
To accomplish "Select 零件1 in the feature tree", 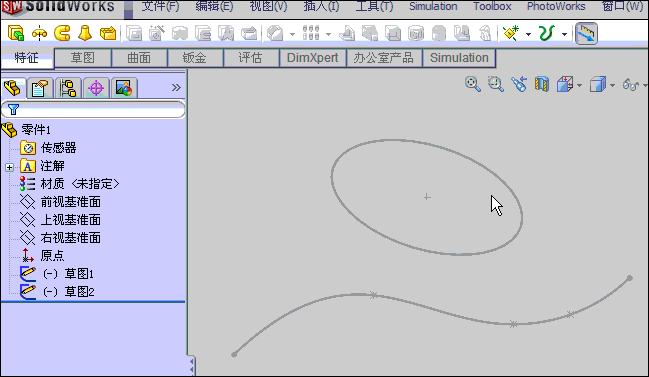I will [x=36, y=130].
